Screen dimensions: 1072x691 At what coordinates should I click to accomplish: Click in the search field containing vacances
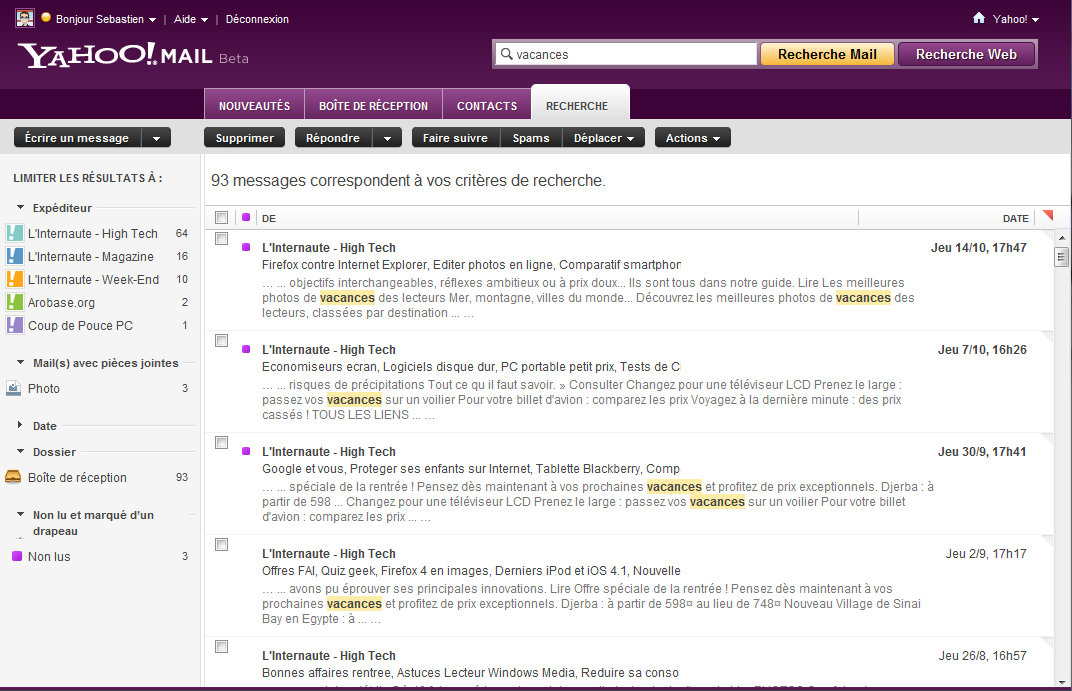click(x=625, y=54)
